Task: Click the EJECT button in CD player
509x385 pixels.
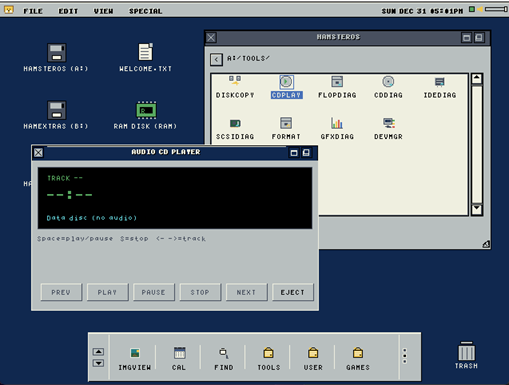Action: (293, 292)
